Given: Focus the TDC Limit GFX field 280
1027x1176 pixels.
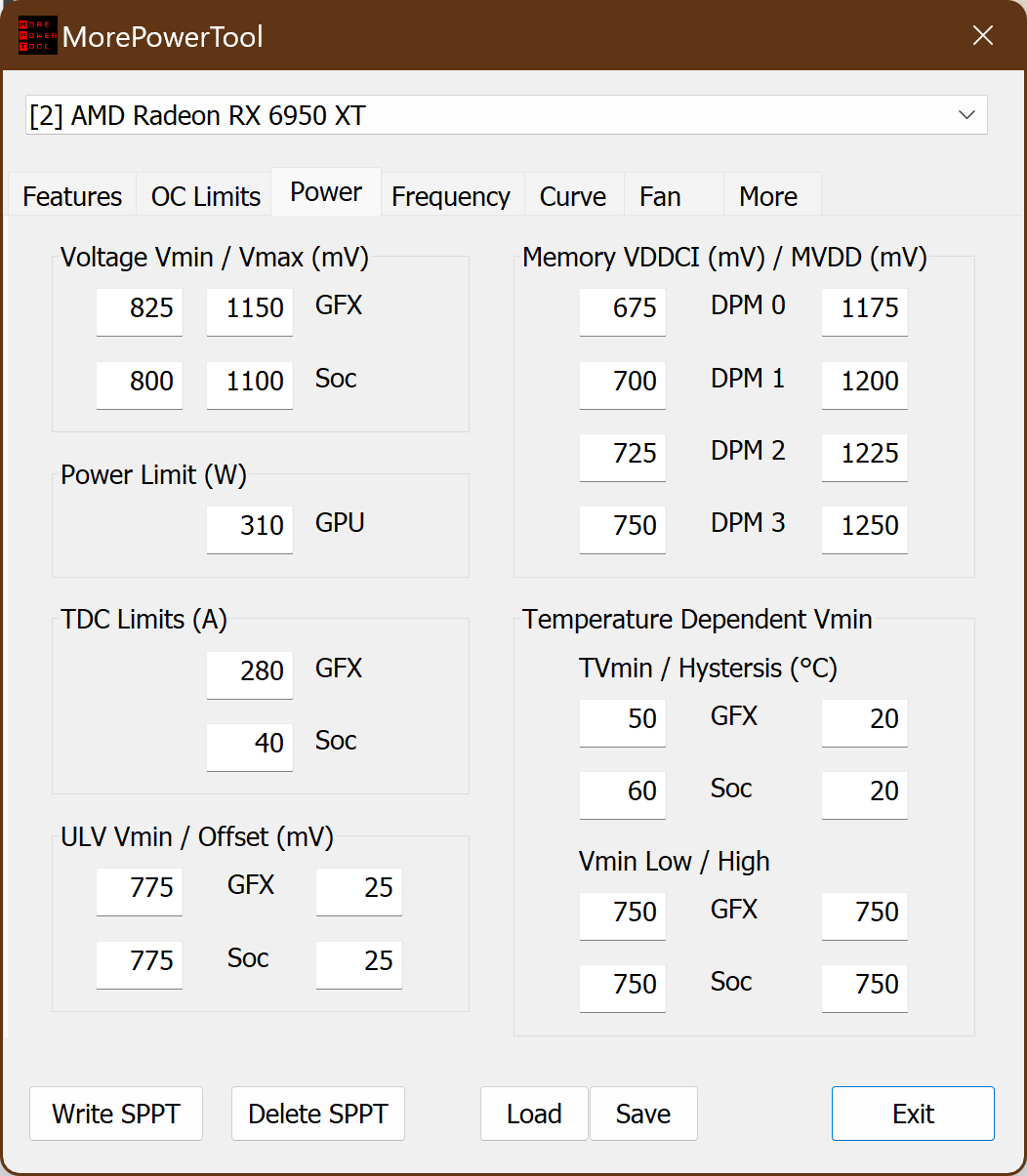Looking at the screenshot, I should pos(250,674).
